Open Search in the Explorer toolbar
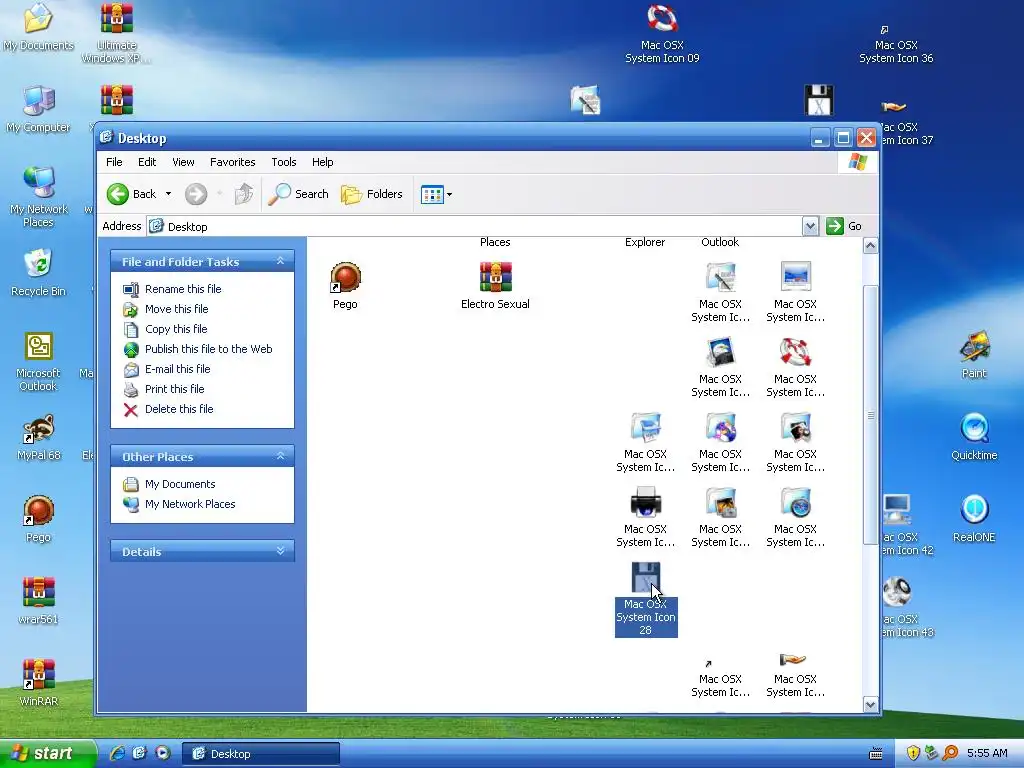This screenshot has height=768, width=1024. 299,194
